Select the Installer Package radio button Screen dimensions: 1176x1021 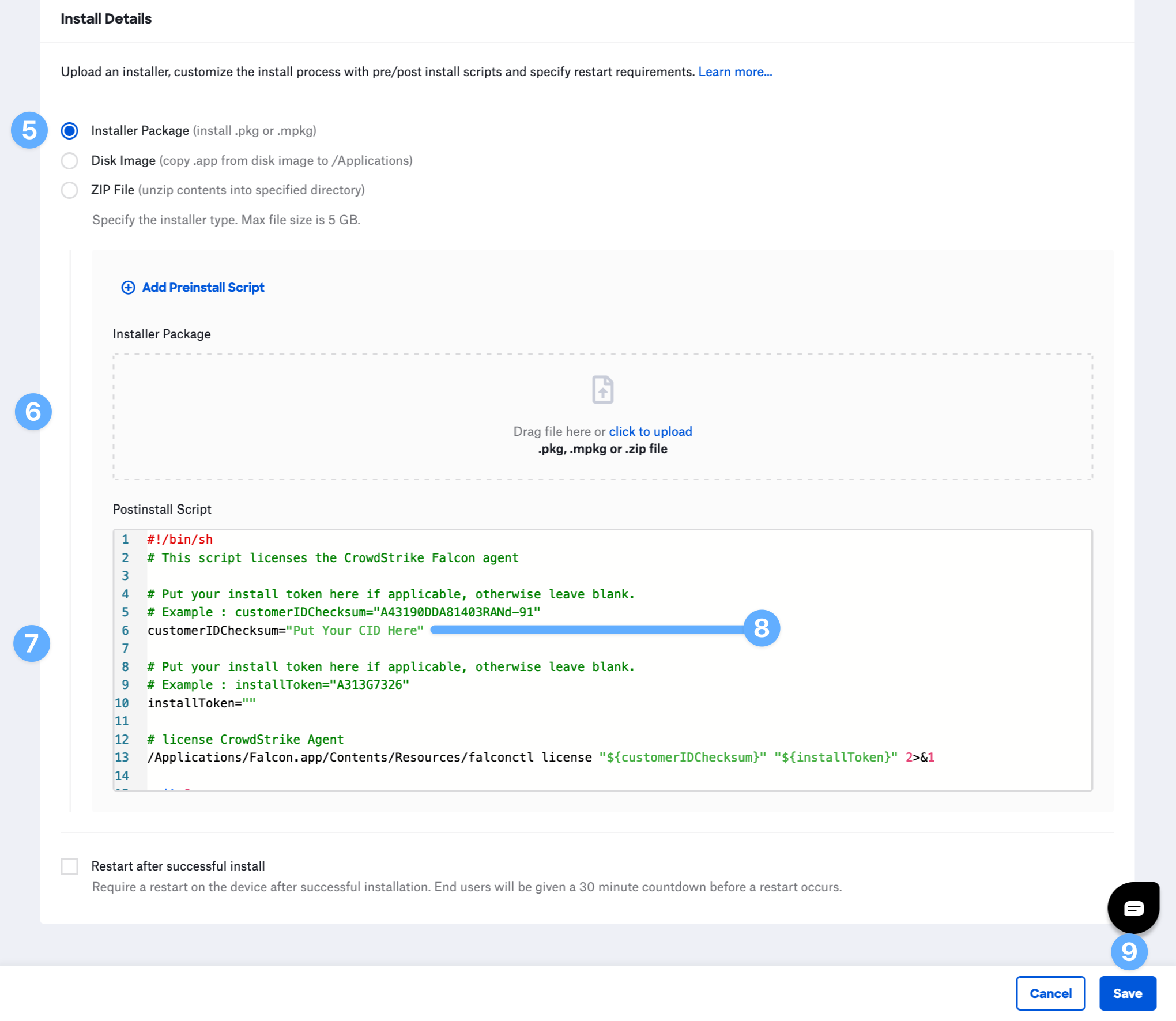tap(69, 131)
